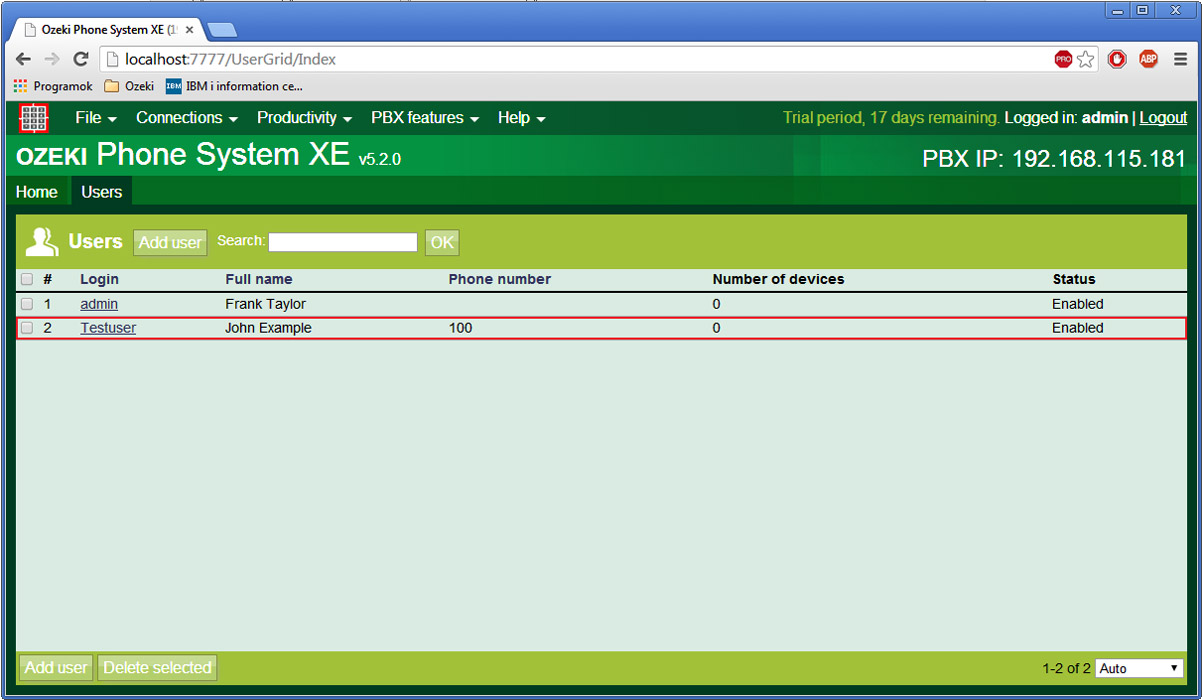Expand PBX features menu
Screen dimensions: 1202x700
click(425, 118)
